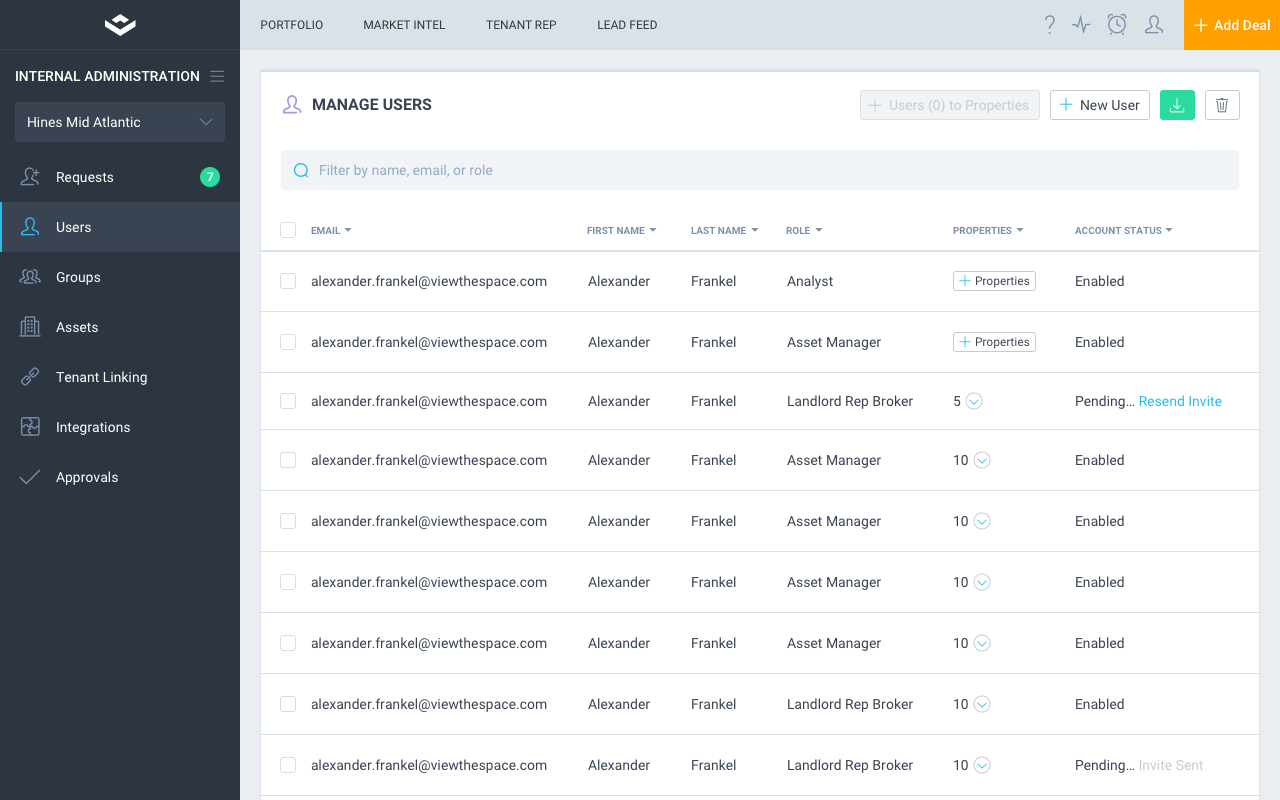Screen dimensions: 1280x800
Task: Click the VTS logo at top left
Action: [x=120, y=25]
